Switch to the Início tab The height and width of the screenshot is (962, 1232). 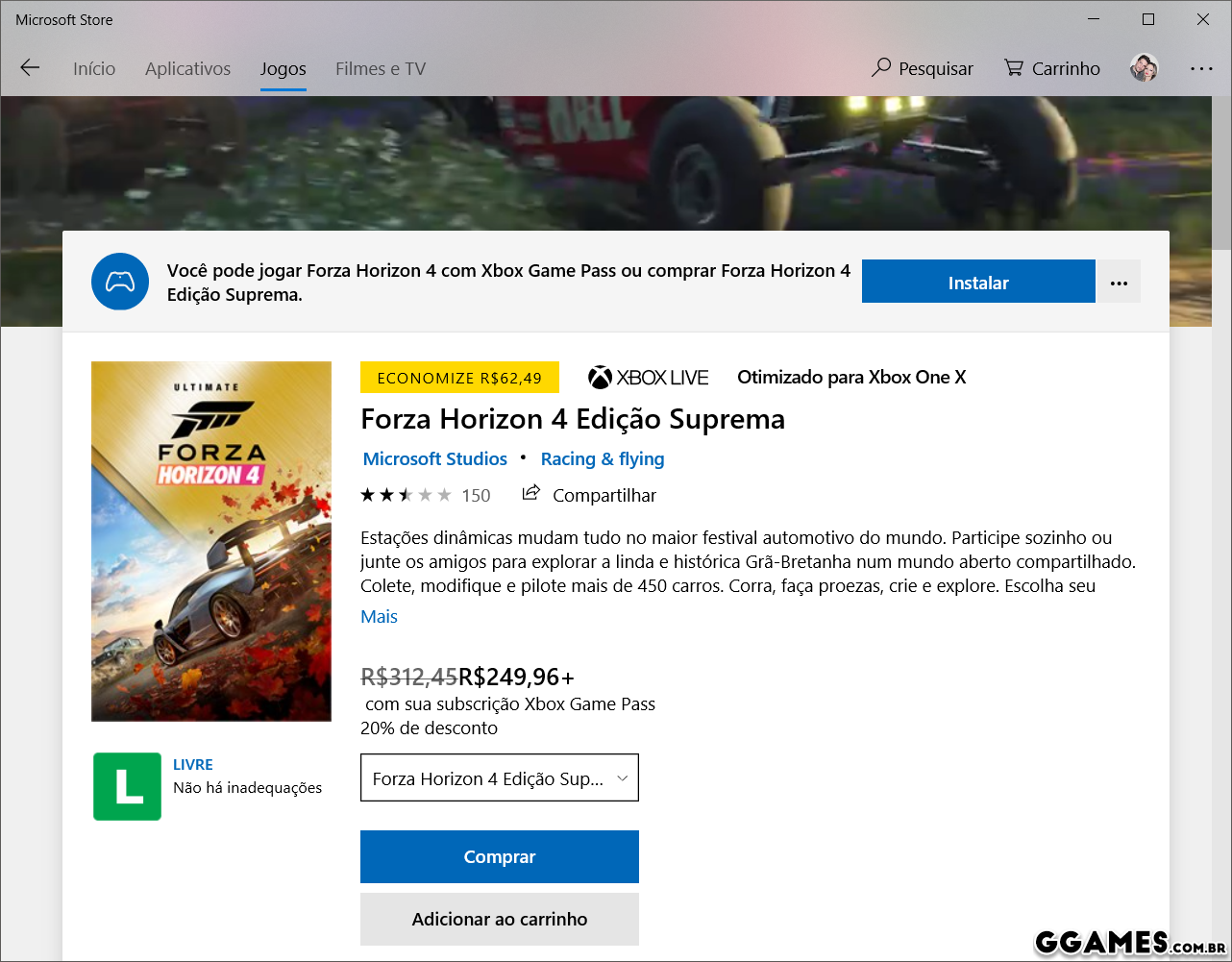coord(94,69)
